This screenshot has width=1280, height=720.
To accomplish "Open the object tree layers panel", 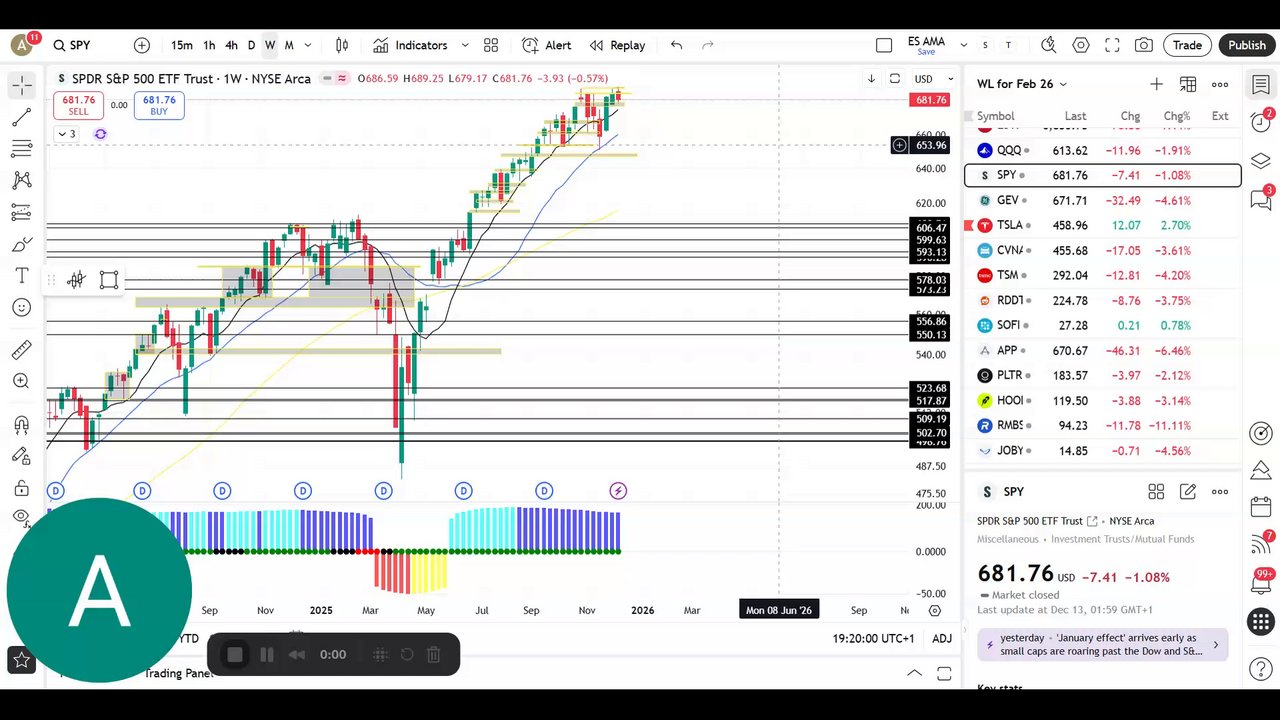I will point(1261,161).
